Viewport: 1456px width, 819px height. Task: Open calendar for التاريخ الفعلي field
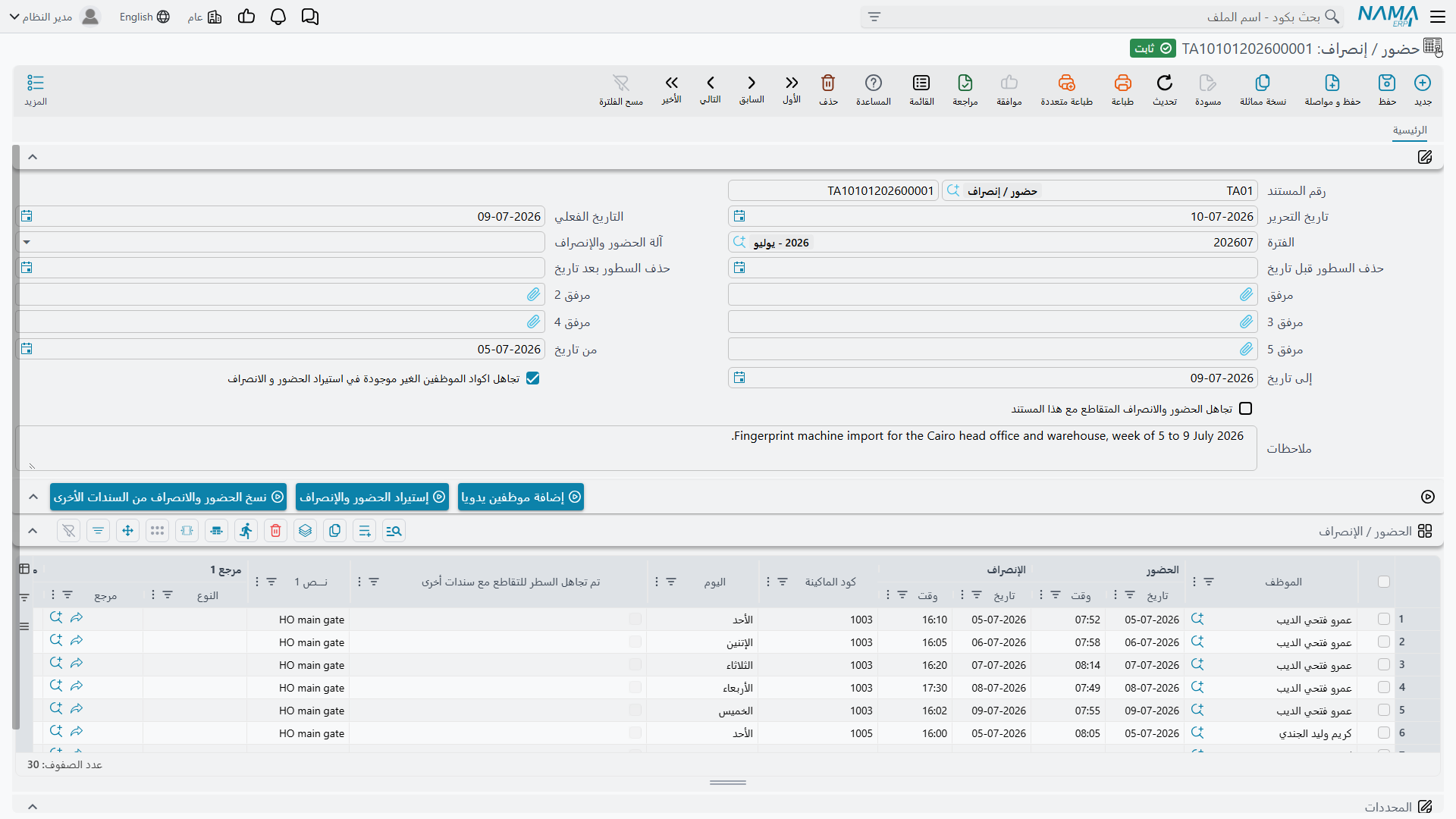pyautogui.click(x=27, y=217)
